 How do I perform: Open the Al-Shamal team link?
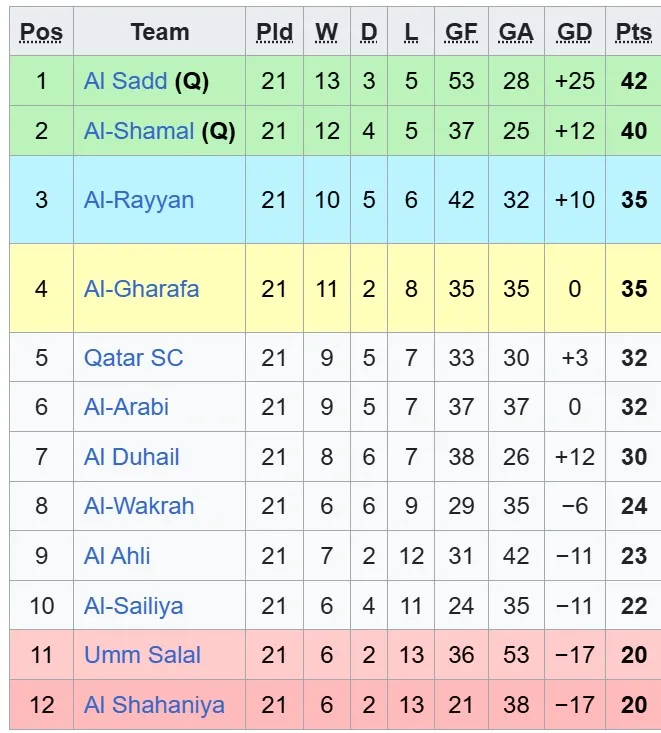139,131
